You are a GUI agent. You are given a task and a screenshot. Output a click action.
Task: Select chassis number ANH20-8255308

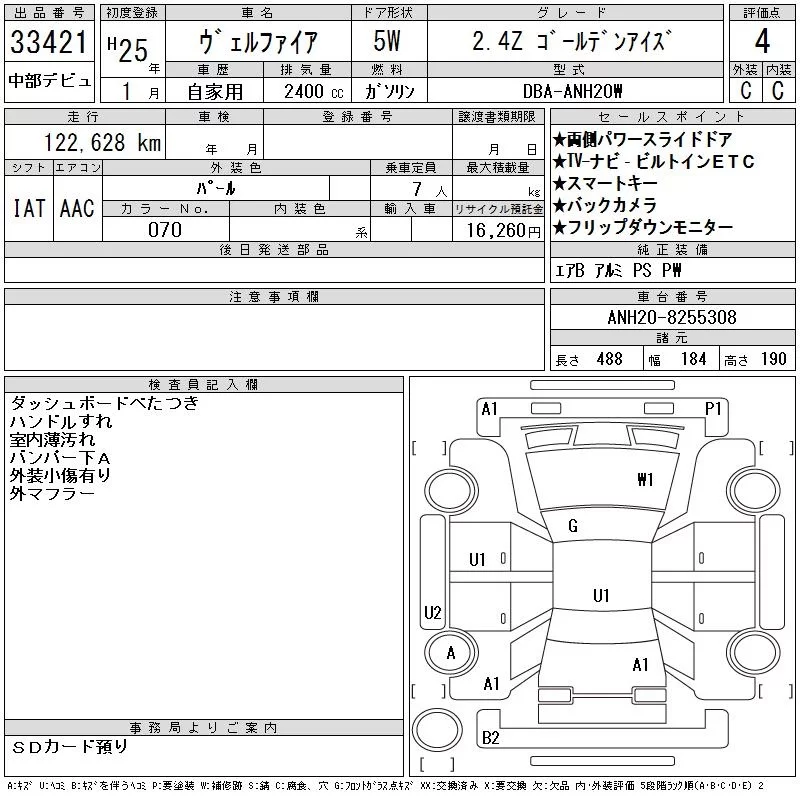click(672, 318)
